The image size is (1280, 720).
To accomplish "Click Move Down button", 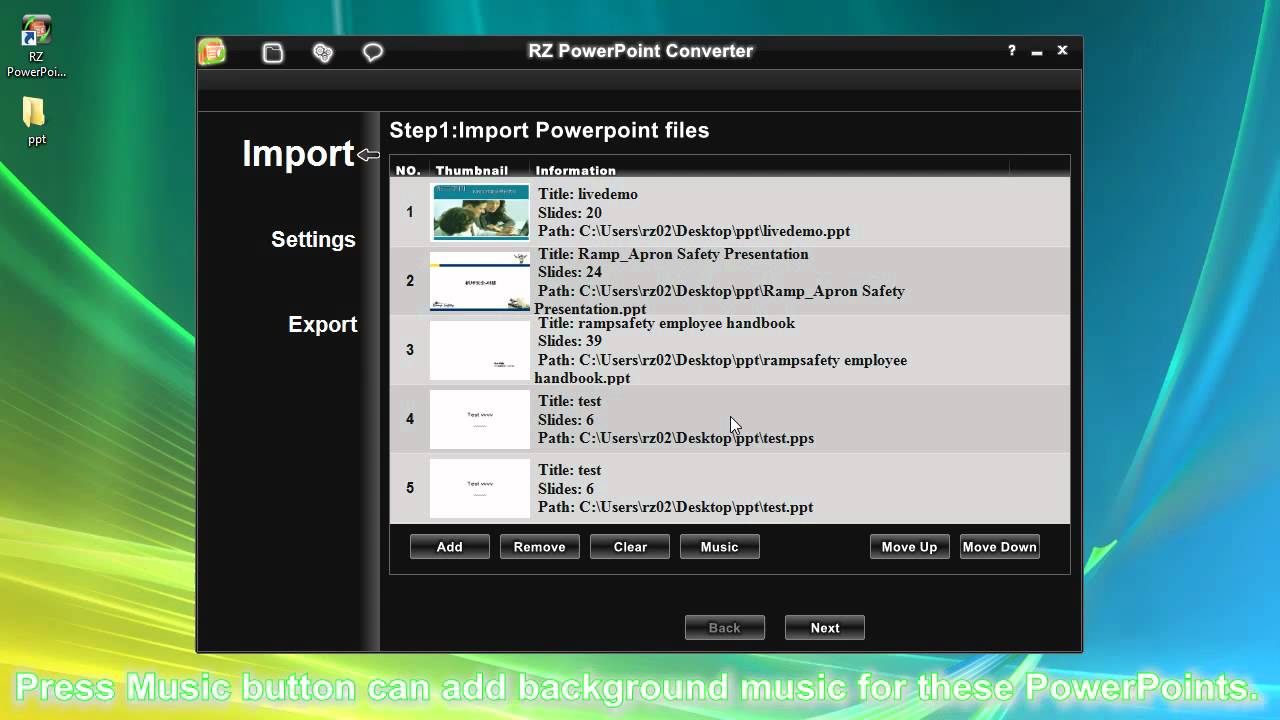I will 1000,547.
